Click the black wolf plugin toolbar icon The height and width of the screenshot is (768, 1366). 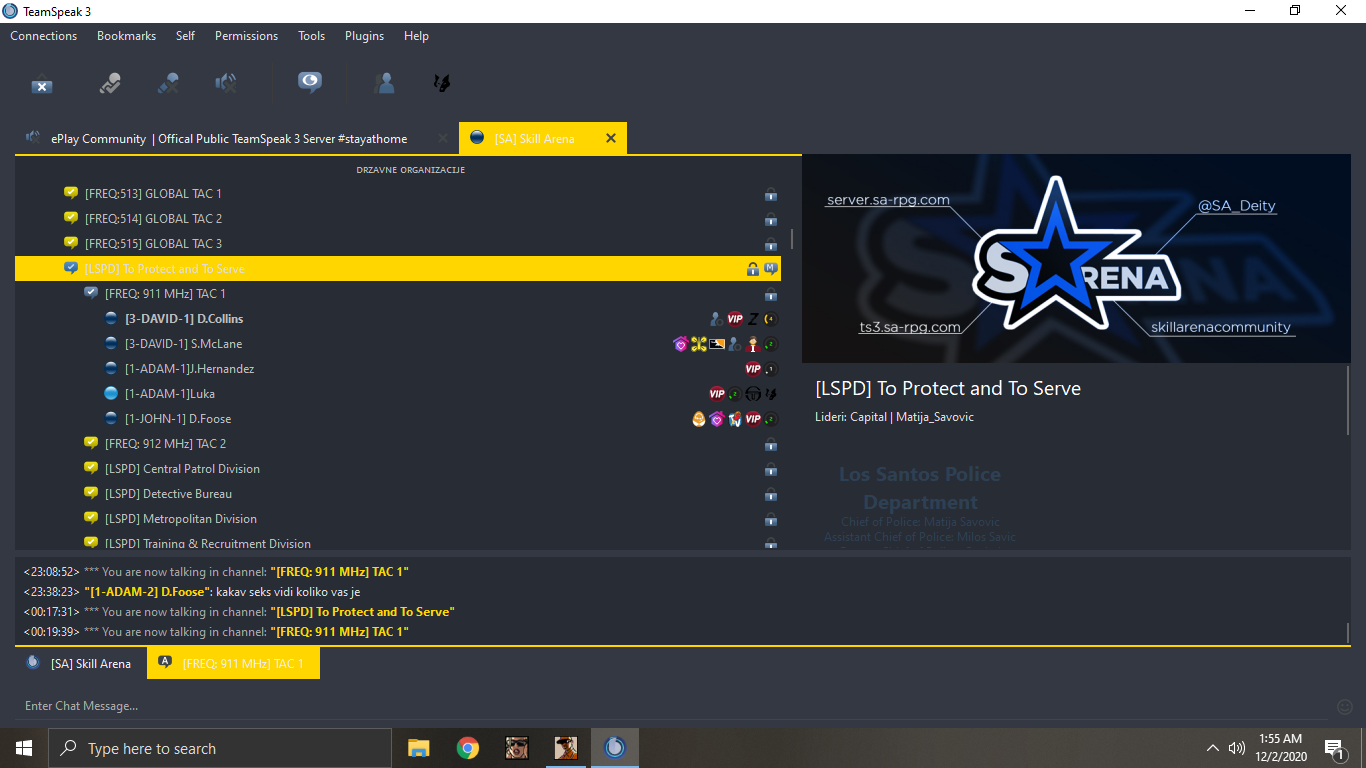[x=441, y=83]
